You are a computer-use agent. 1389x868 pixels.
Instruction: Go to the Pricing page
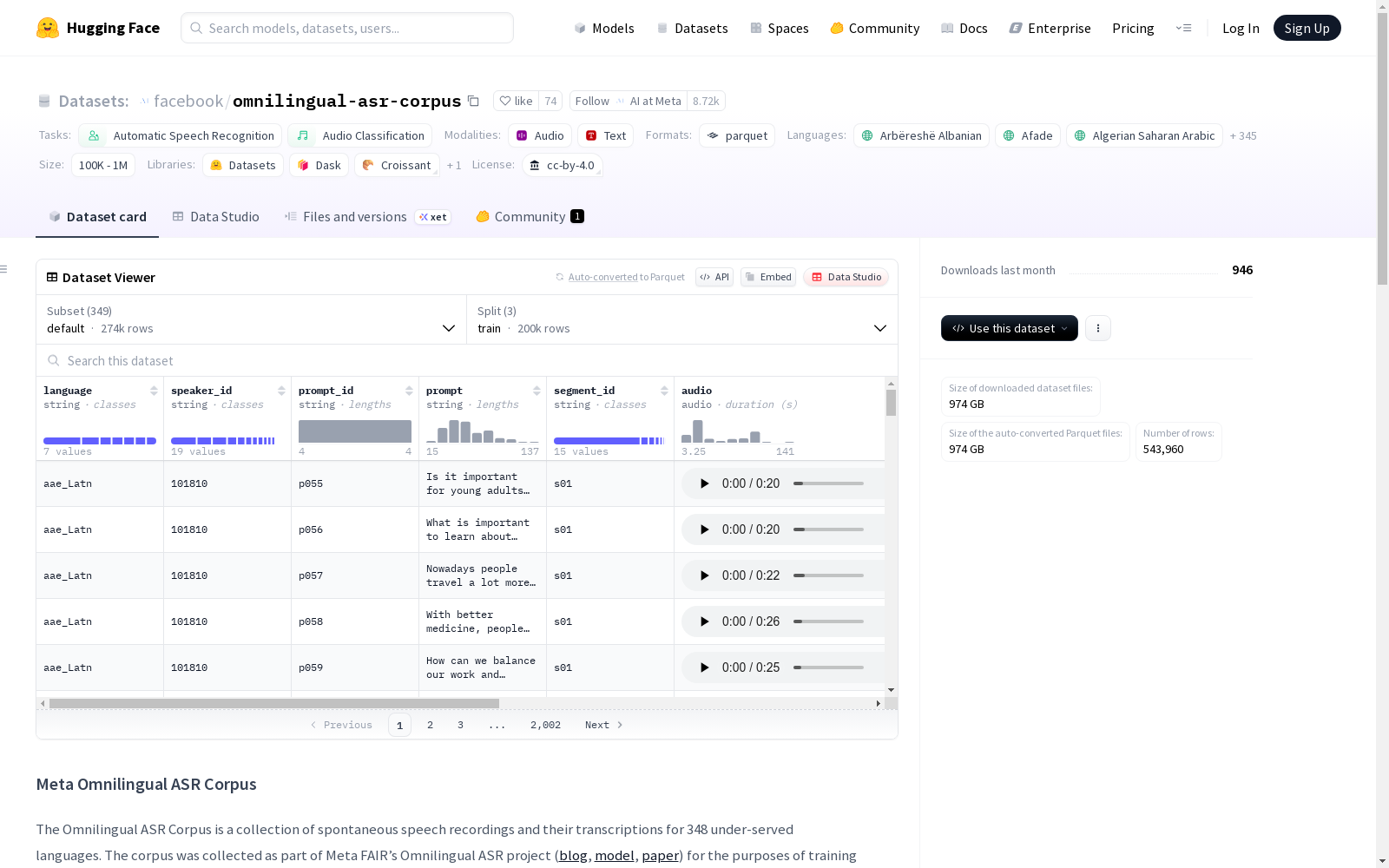pyautogui.click(x=1133, y=28)
